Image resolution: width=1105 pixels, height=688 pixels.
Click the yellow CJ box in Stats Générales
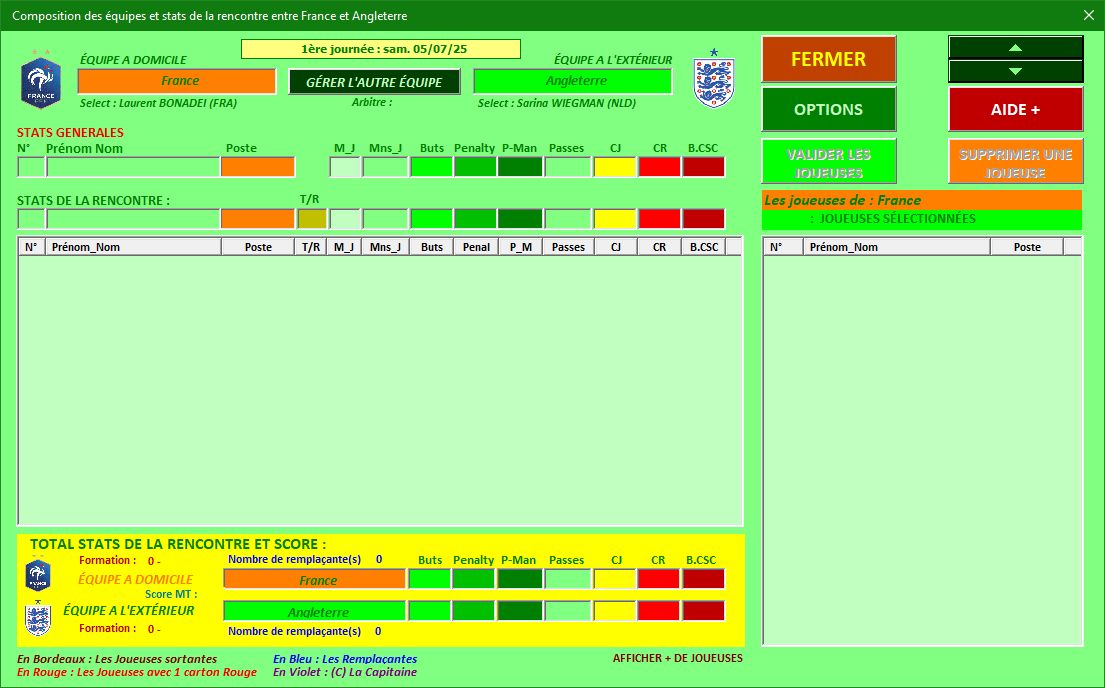click(x=615, y=167)
